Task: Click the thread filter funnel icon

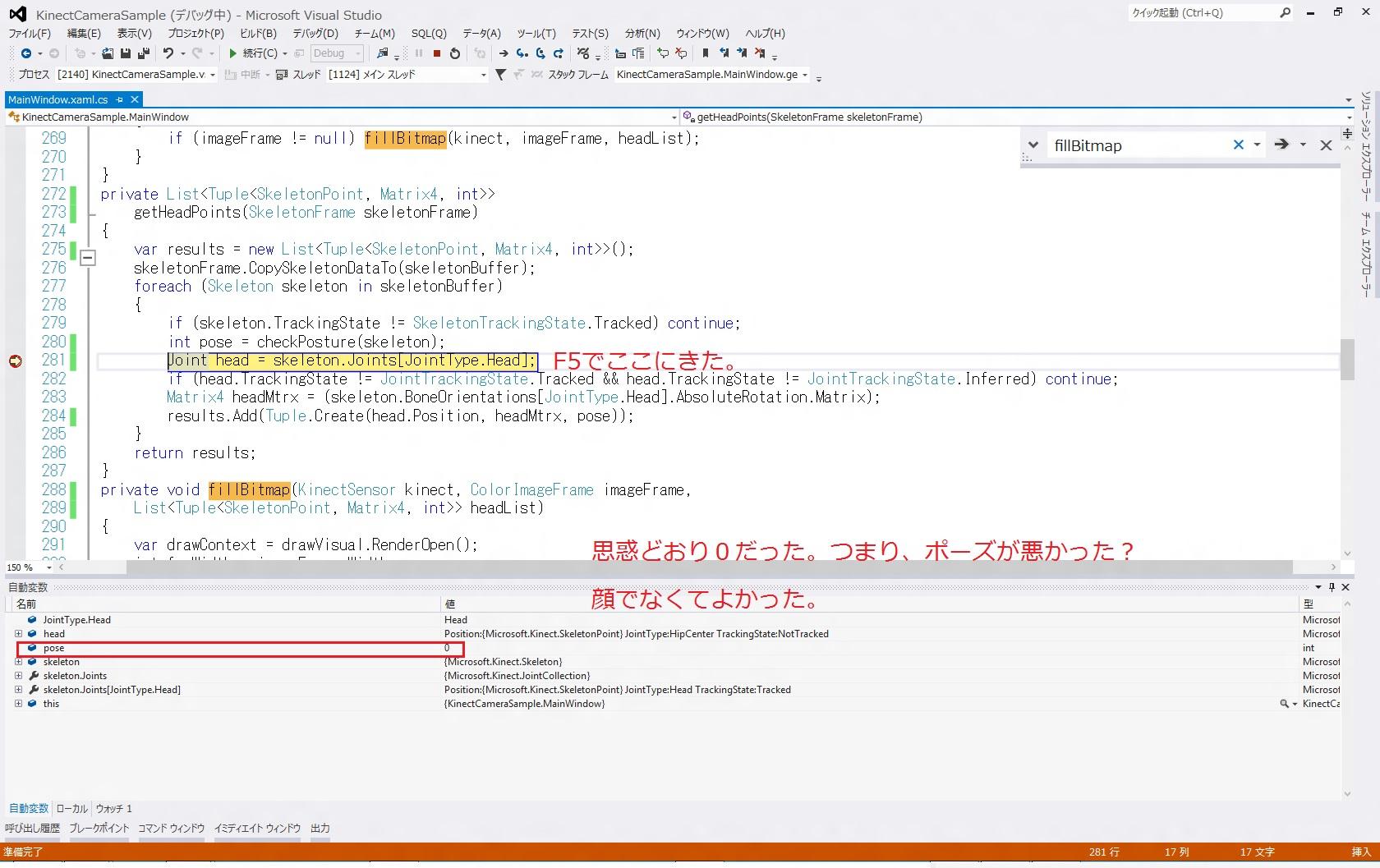Action: point(500,75)
